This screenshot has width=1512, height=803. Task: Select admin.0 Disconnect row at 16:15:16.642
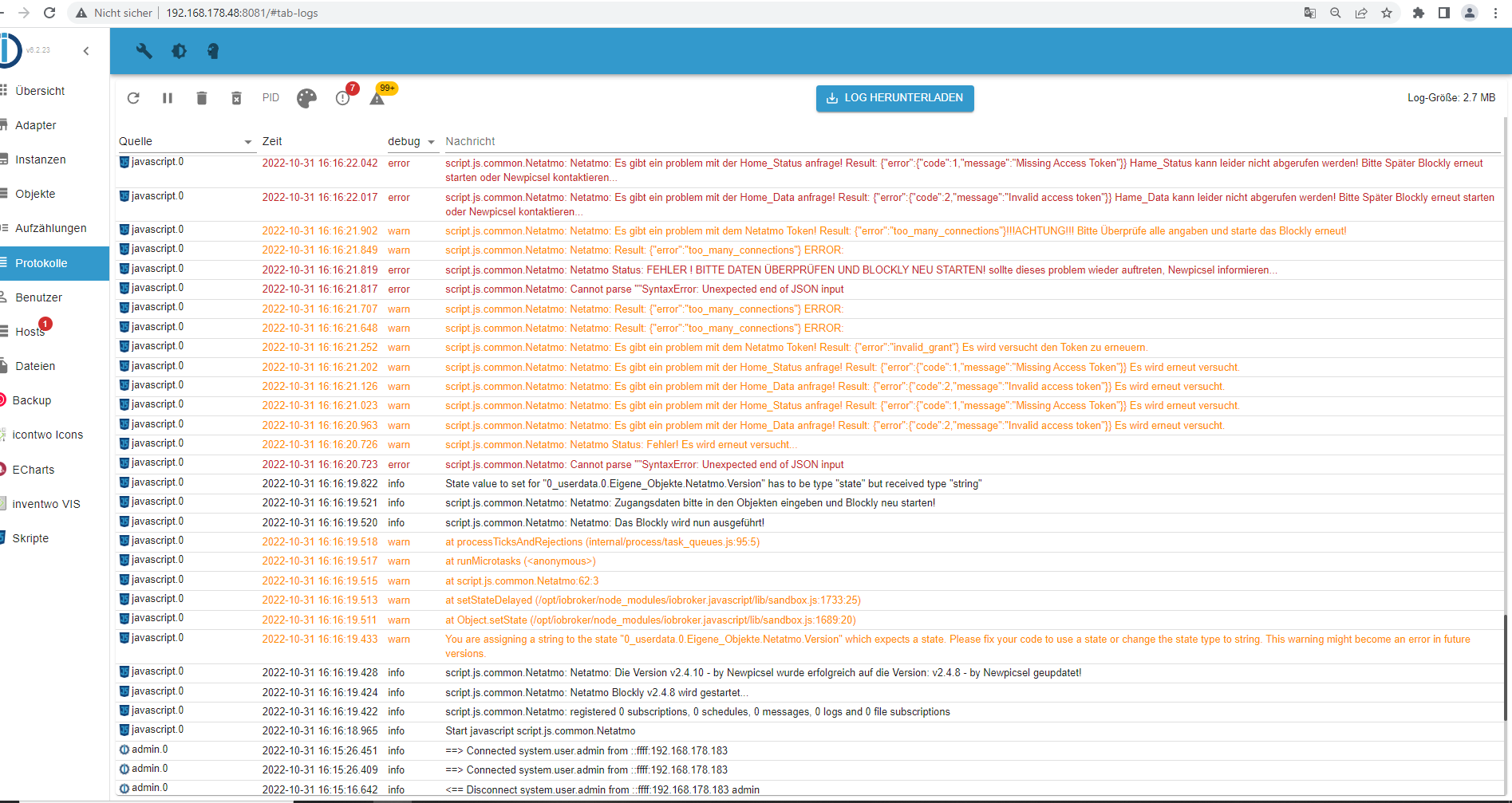[x=808, y=789]
